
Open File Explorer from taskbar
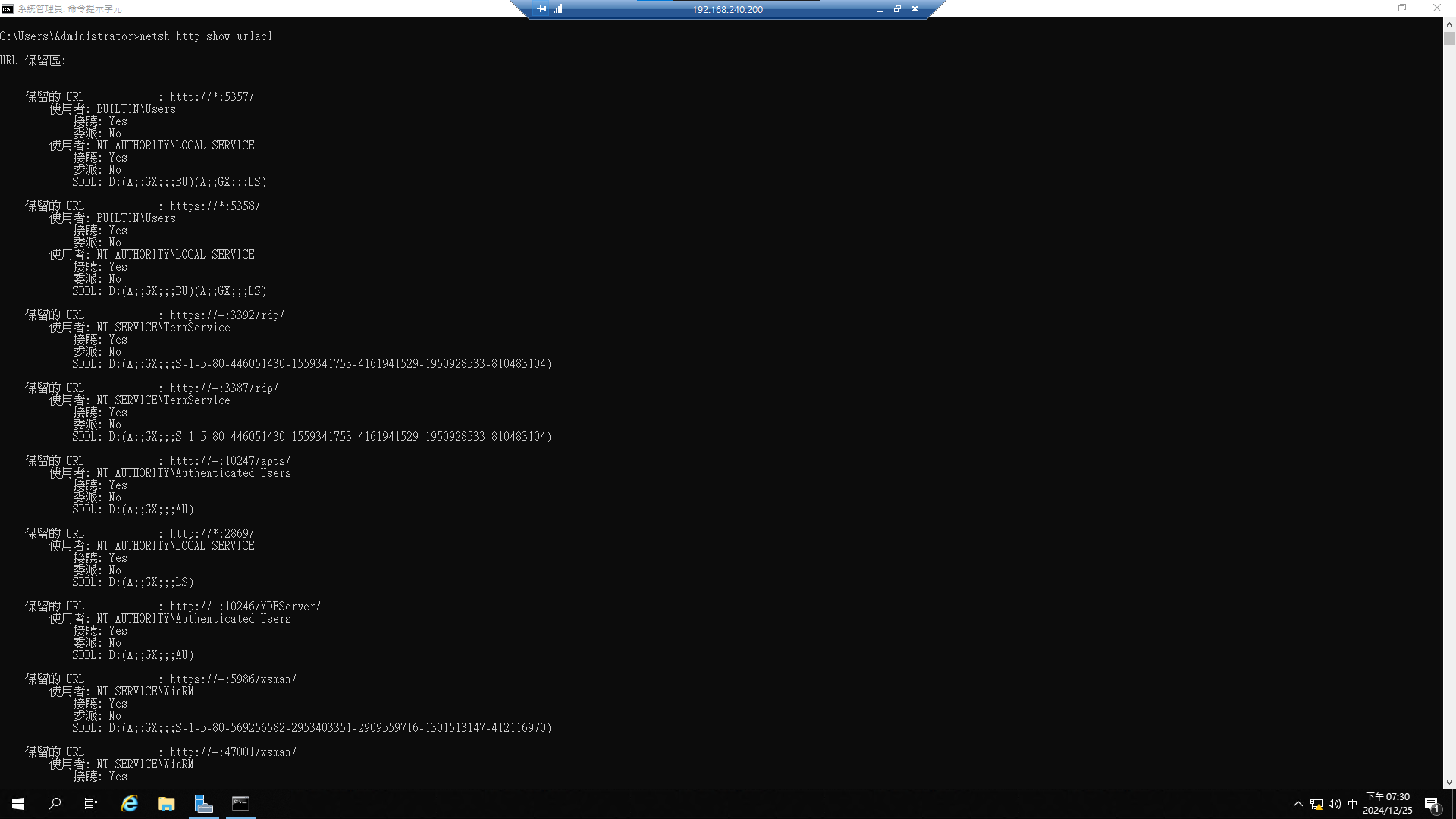167,804
